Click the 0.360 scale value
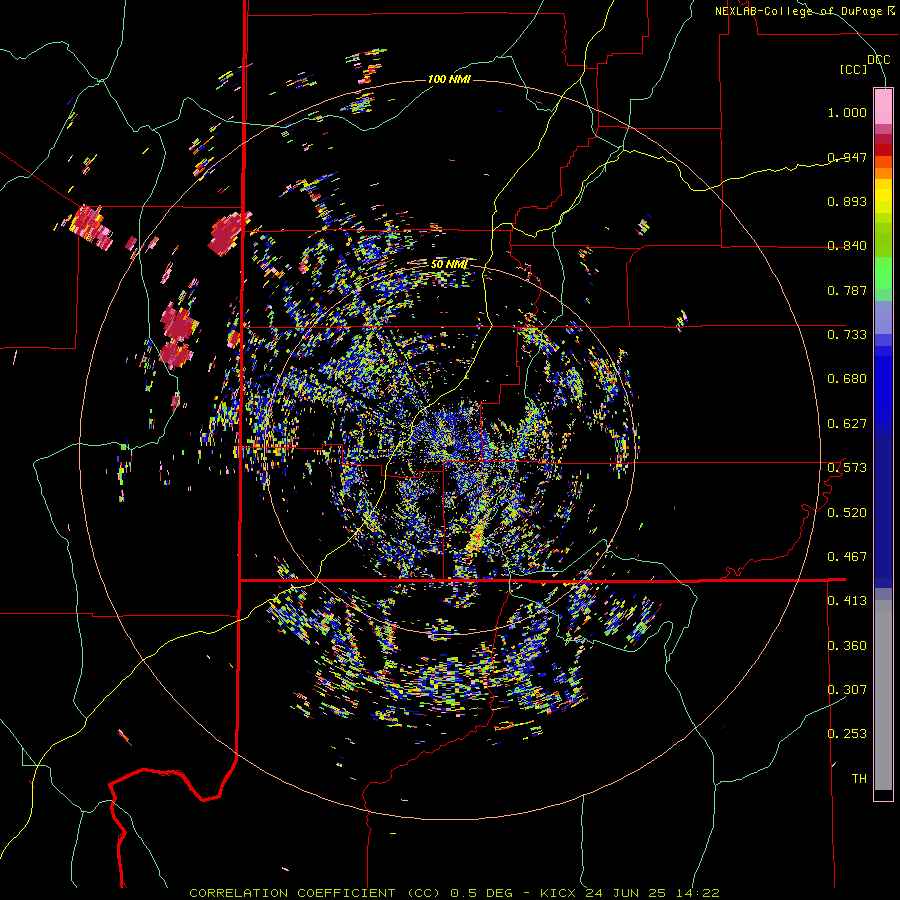Viewport: 900px width, 900px height. (847, 646)
